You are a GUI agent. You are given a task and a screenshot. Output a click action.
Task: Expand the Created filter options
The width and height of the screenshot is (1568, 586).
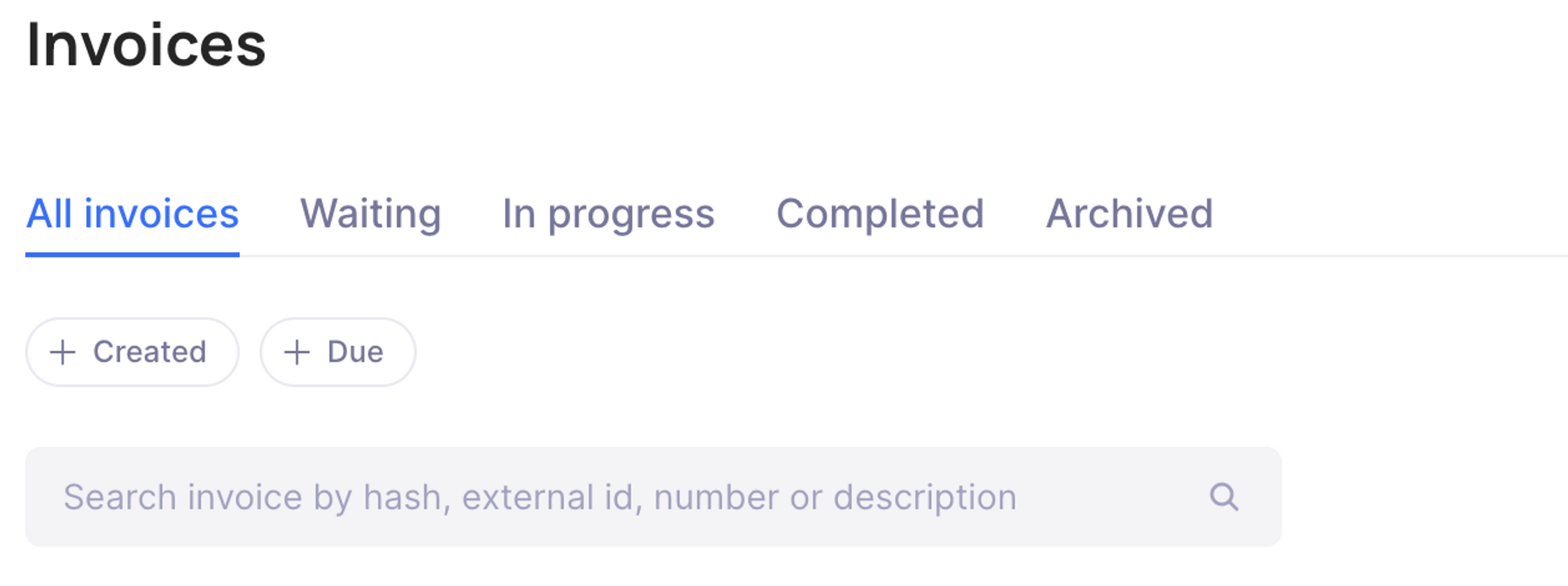(149, 352)
